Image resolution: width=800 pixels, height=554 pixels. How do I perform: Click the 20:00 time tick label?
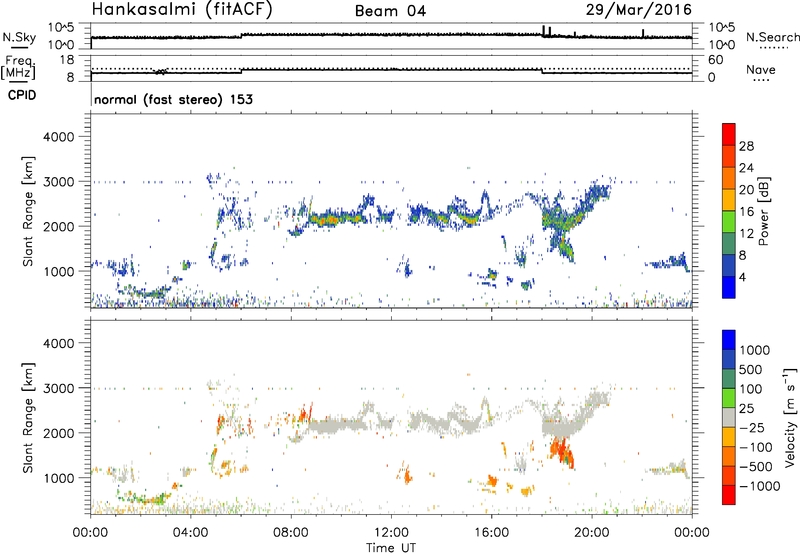[x=592, y=533]
